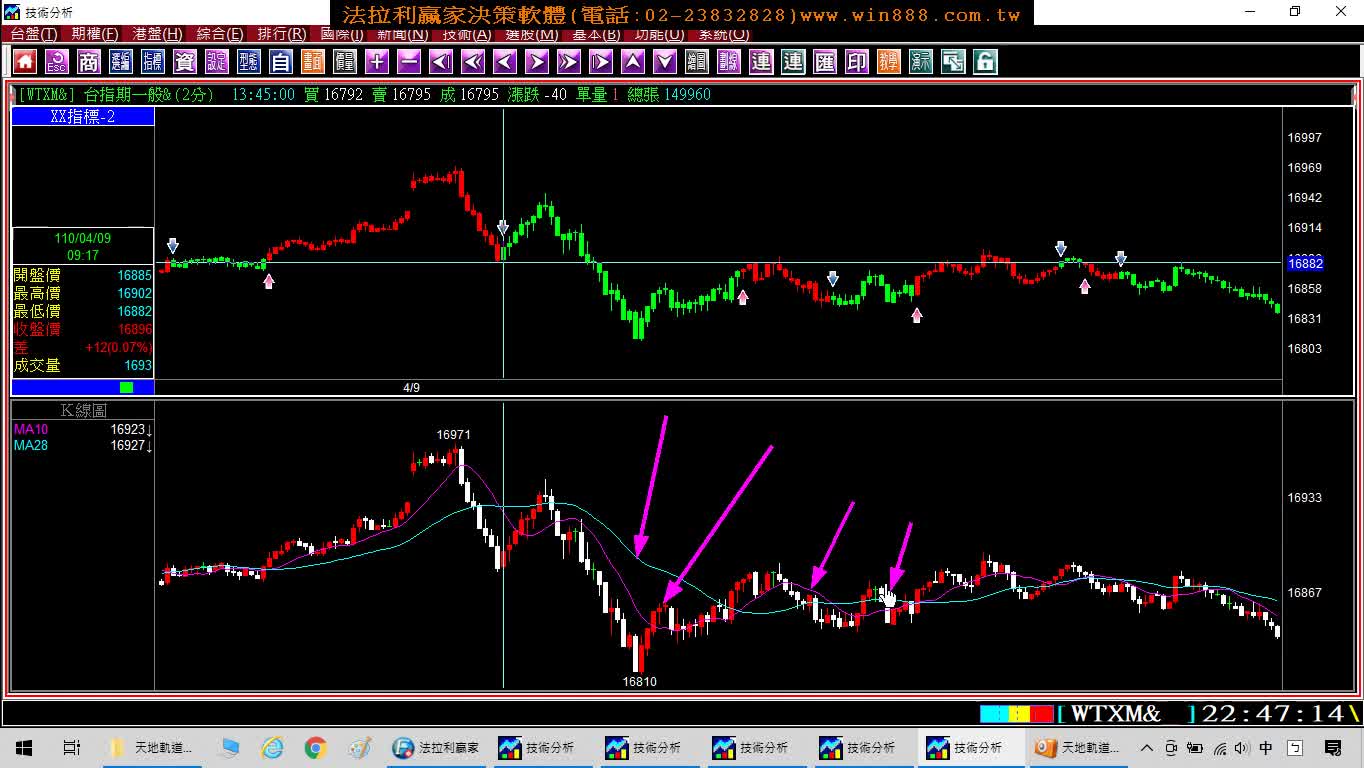Click the highlighted 16882 price axis label
Screen dimensions: 1364x768
pyautogui.click(x=1305, y=263)
